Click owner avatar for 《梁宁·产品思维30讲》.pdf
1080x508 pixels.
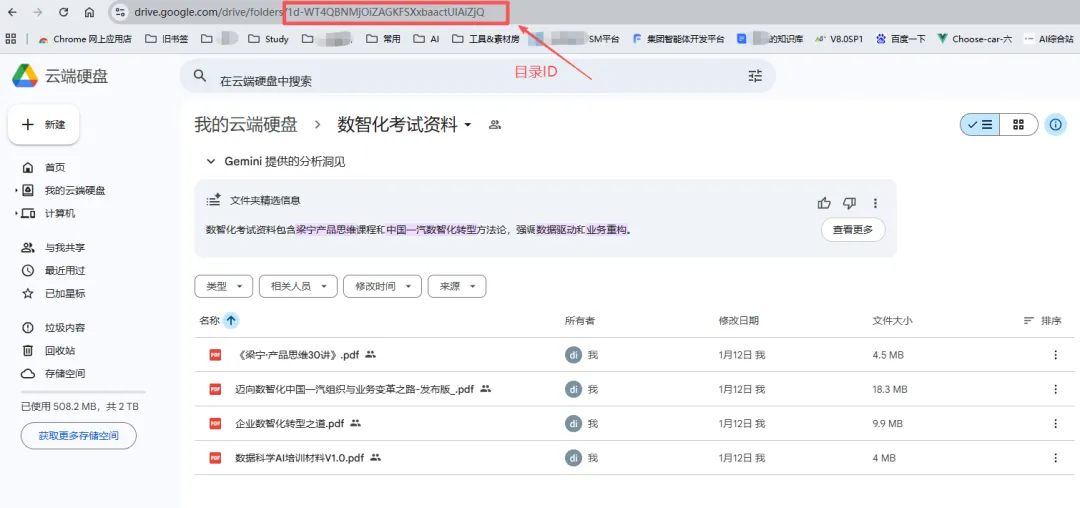tap(573, 354)
